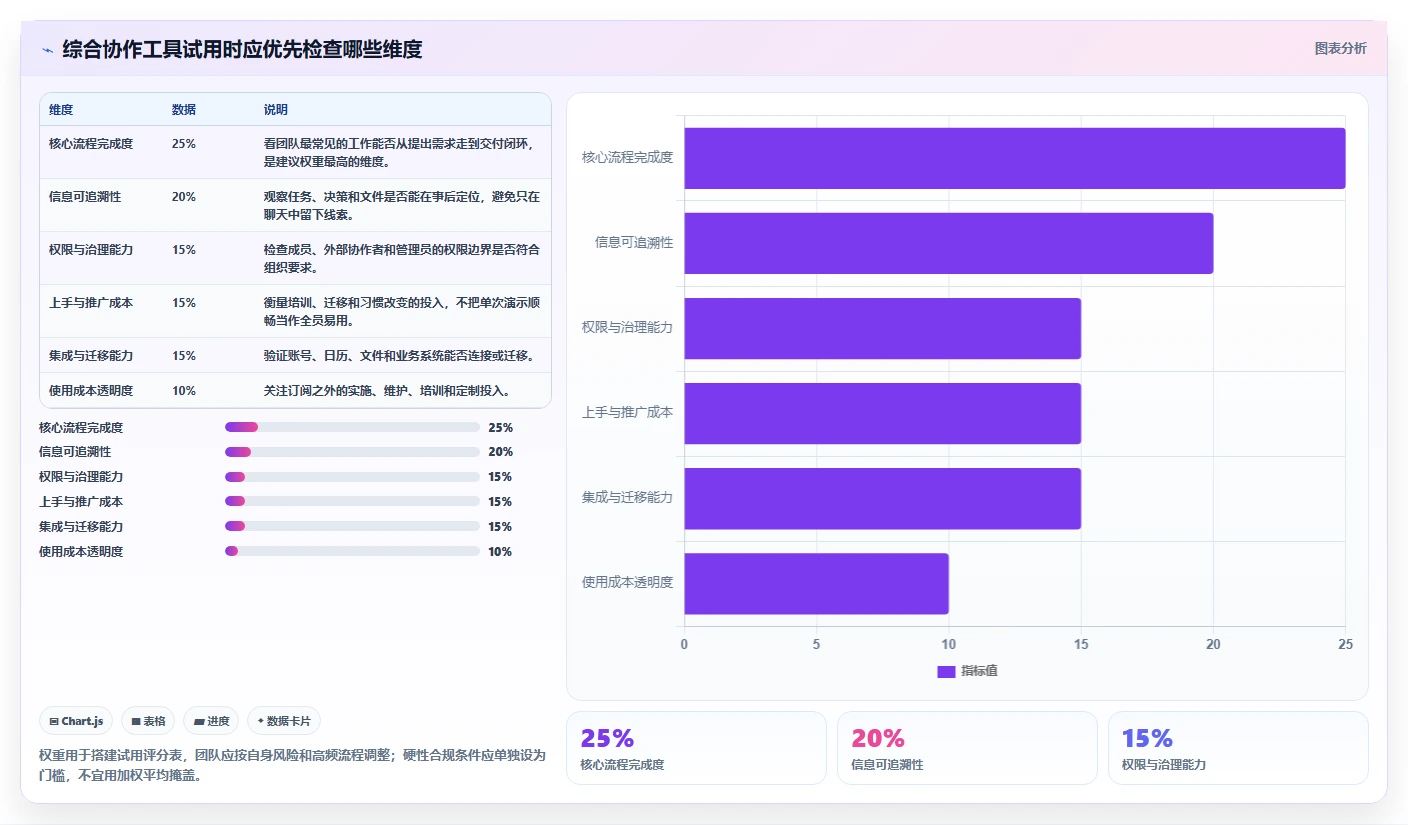The height and width of the screenshot is (825, 1408).
Task: Click the 10% value beside 使用成本透明度 progress bar
Action: tap(500, 552)
